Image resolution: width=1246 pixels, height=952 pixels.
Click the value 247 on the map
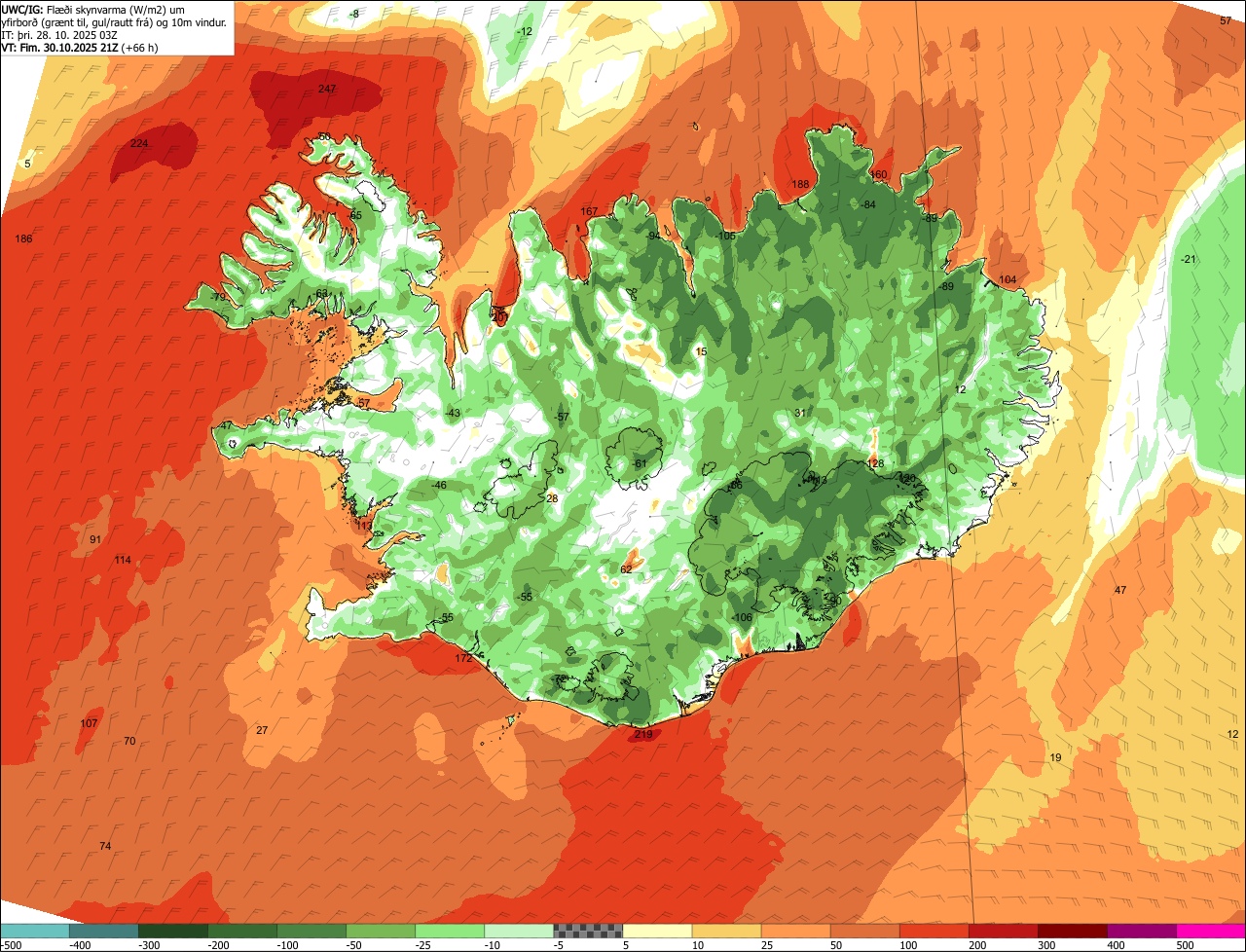coord(327,89)
